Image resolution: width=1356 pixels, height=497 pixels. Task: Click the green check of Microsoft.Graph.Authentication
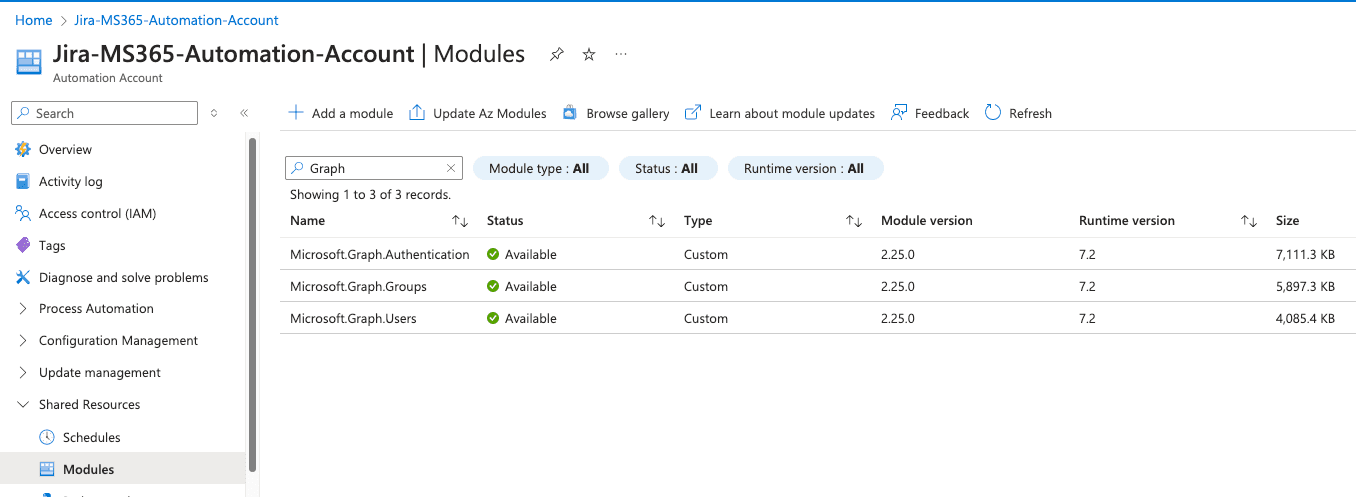pos(493,254)
